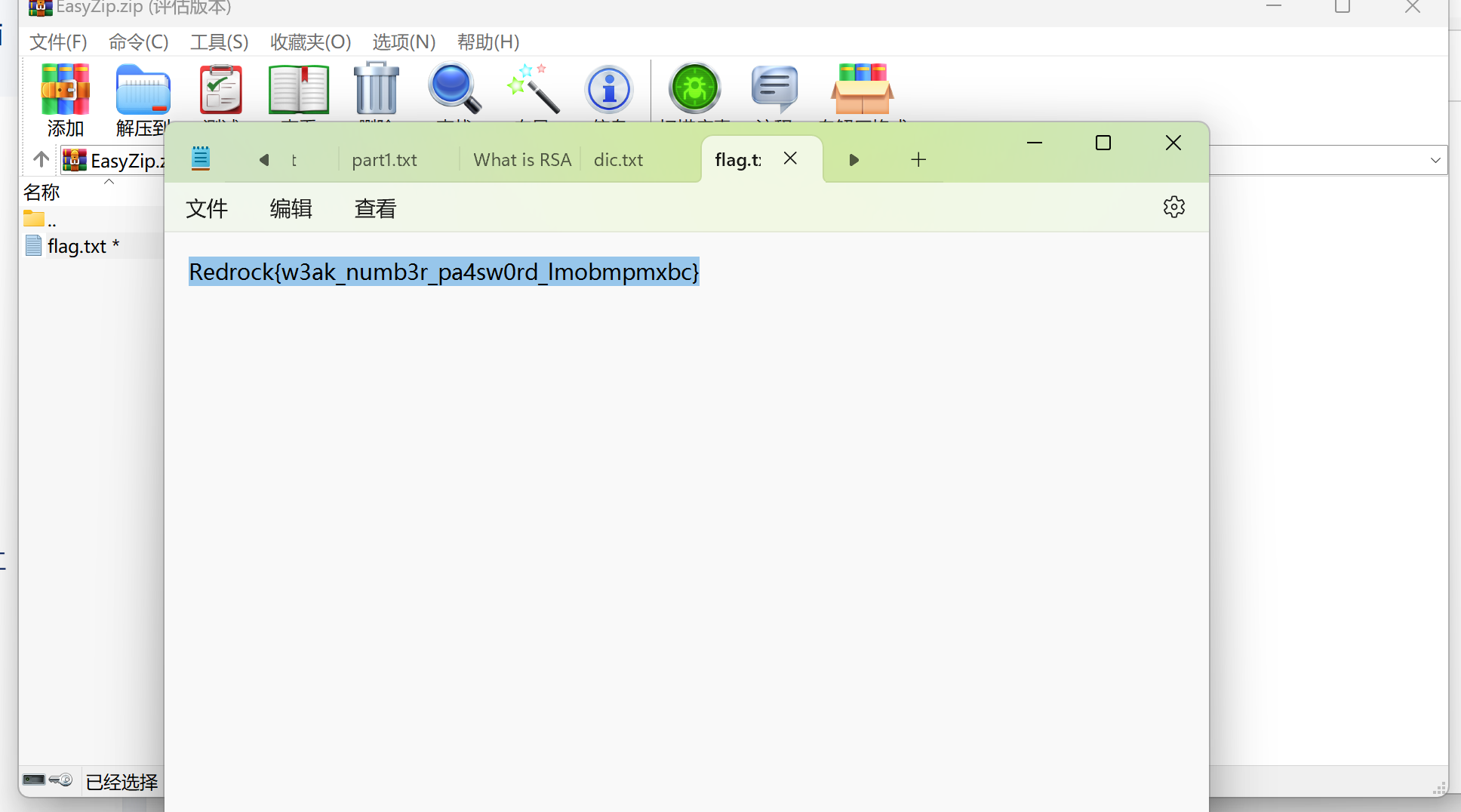1461x812 pixels.
Task: Add a new Notepad tab
Action: [x=918, y=160]
